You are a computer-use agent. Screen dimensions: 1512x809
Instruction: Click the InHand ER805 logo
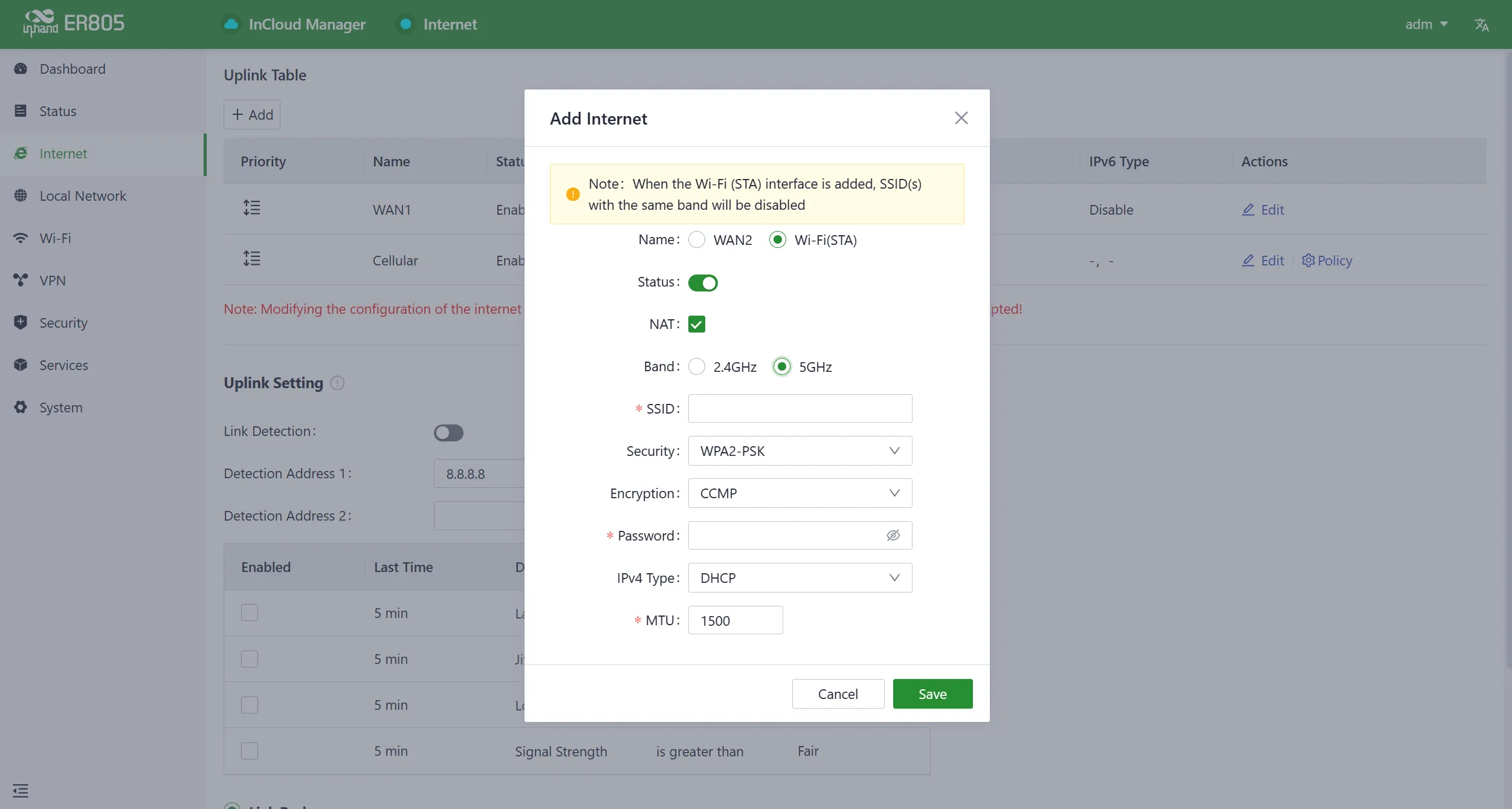tap(74, 24)
